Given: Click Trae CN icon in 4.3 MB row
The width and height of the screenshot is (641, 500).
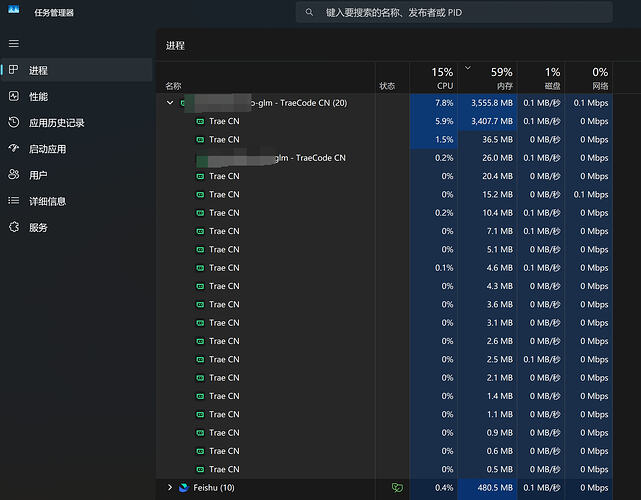Looking at the screenshot, I should [200, 286].
